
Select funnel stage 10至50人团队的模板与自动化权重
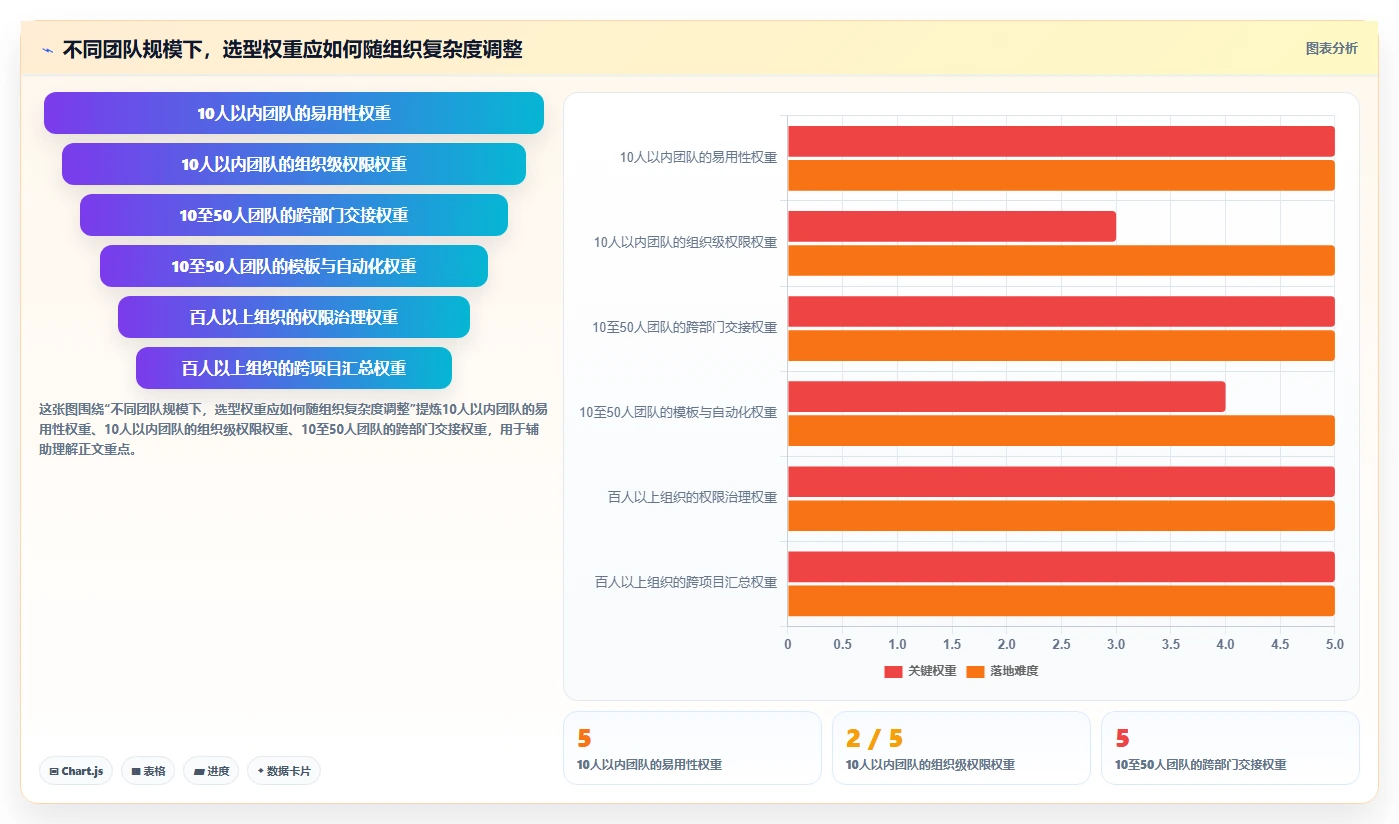pos(294,266)
